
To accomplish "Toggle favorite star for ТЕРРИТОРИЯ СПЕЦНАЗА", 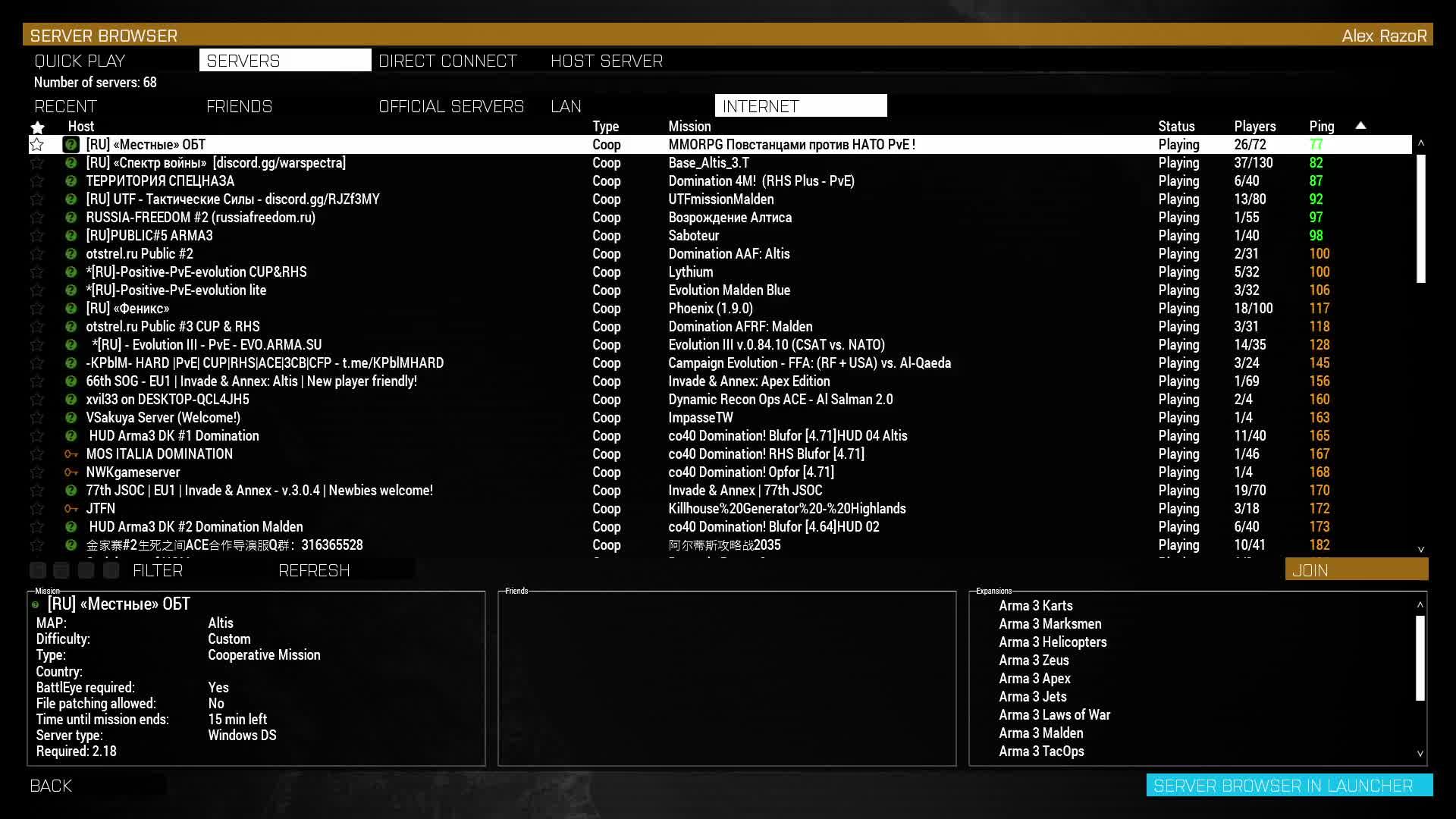I will 36,181.
